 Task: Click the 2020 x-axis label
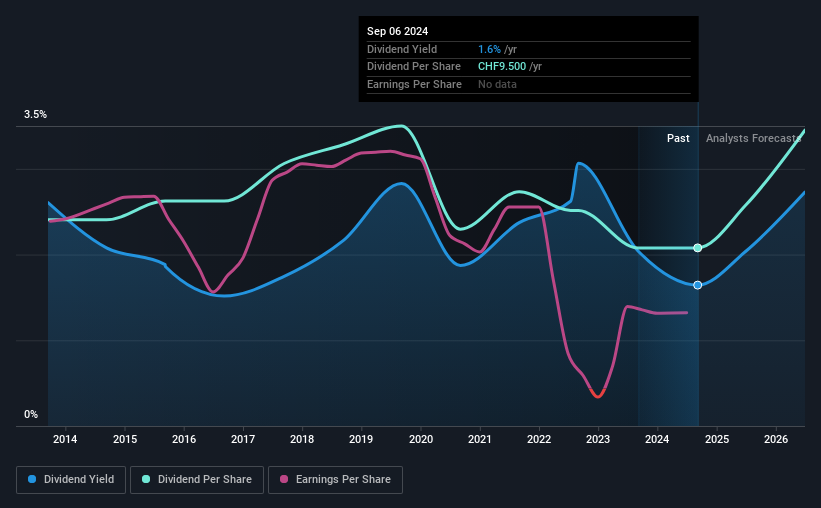(x=420, y=439)
